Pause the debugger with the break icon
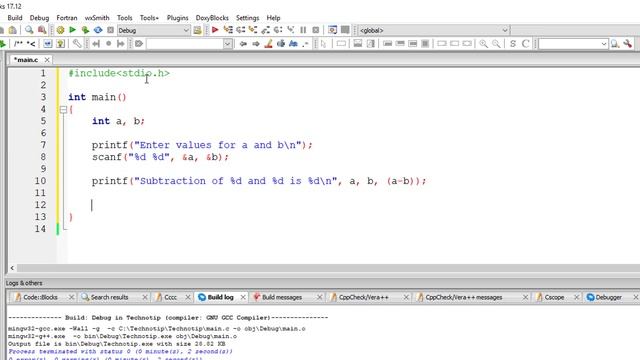This screenshot has height=360, width=640. (x=303, y=30)
